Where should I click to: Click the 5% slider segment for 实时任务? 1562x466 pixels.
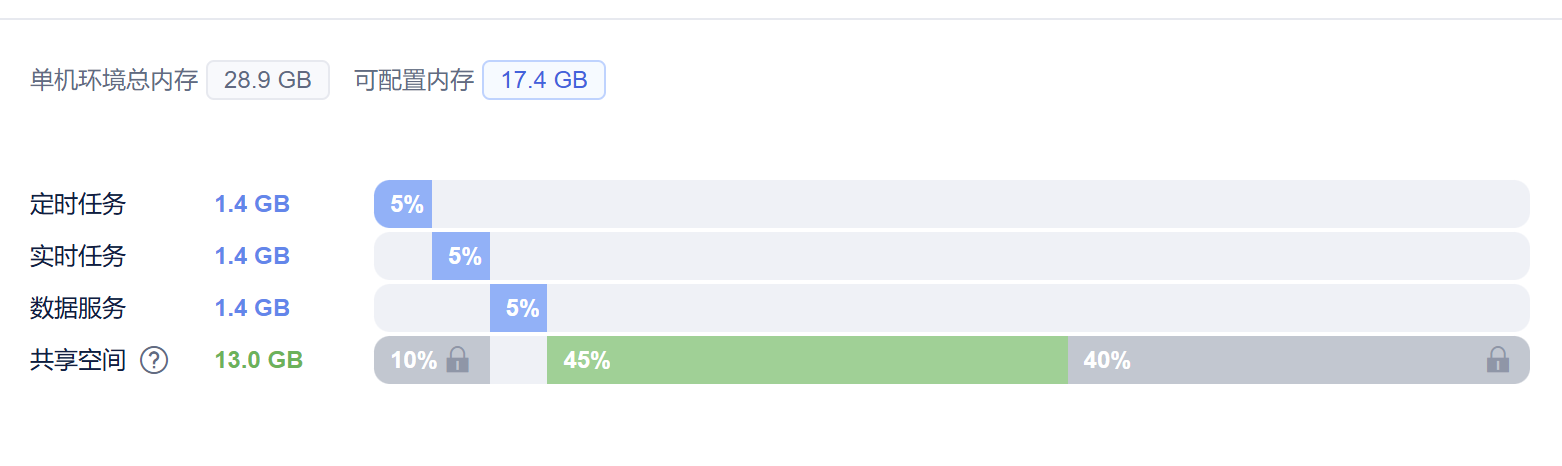461,256
